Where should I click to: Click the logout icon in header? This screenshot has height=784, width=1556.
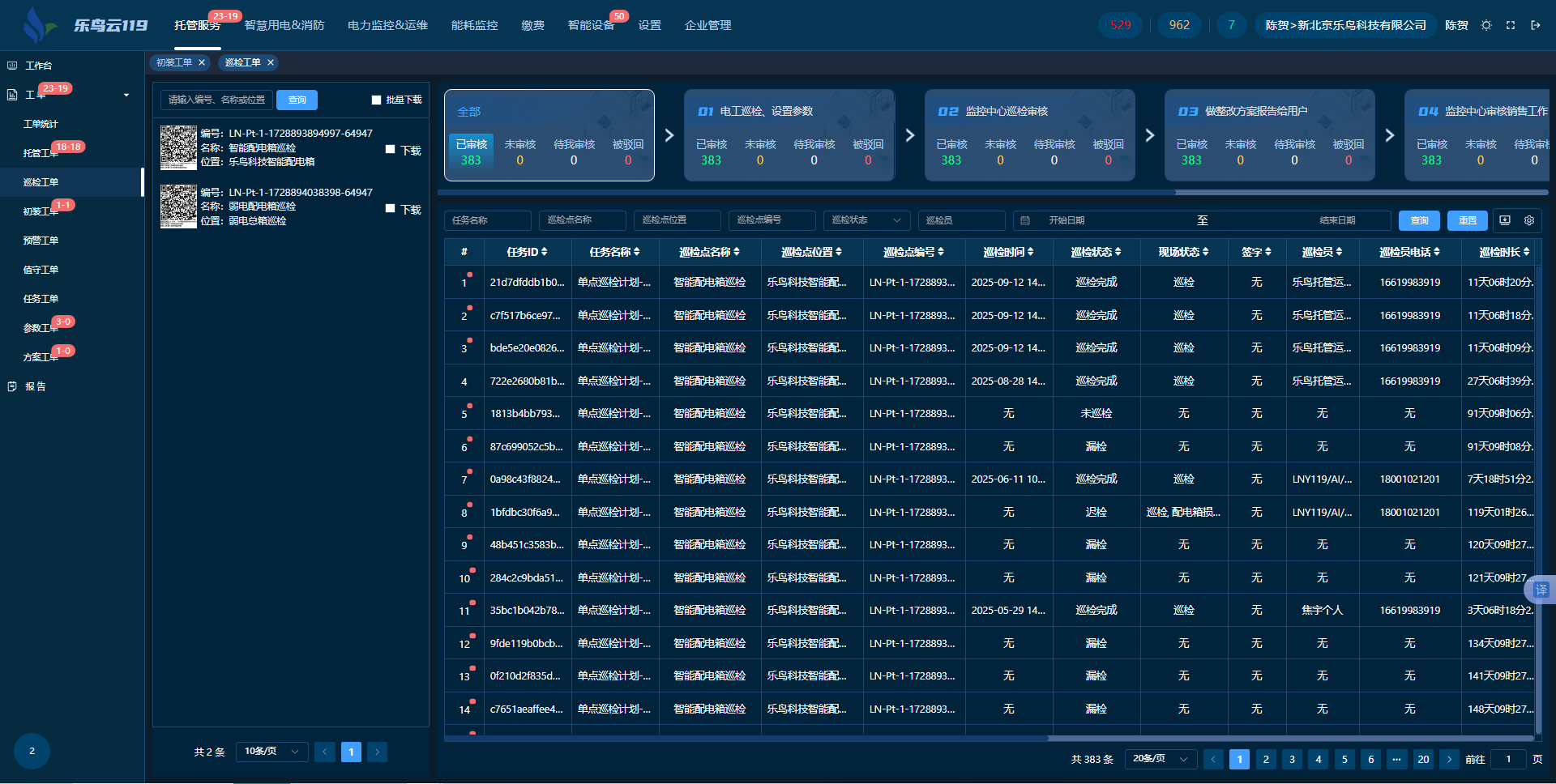tap(1535, 25)
